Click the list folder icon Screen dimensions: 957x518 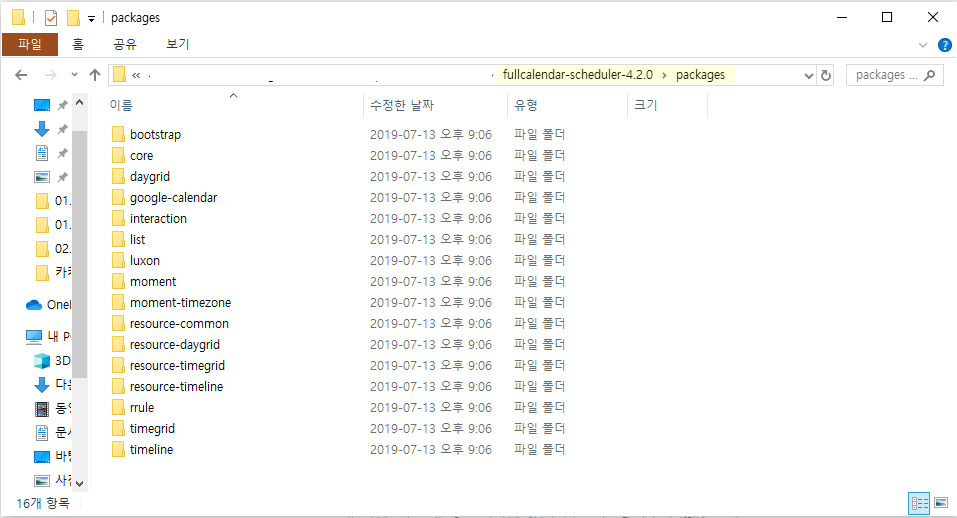[x=118, y=239]
